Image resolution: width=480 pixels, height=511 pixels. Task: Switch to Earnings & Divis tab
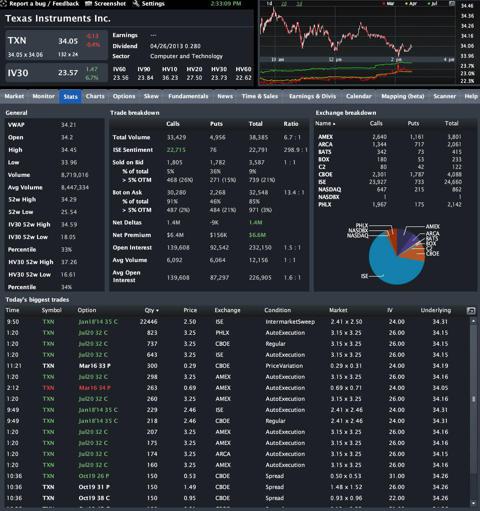click(312, 96)
